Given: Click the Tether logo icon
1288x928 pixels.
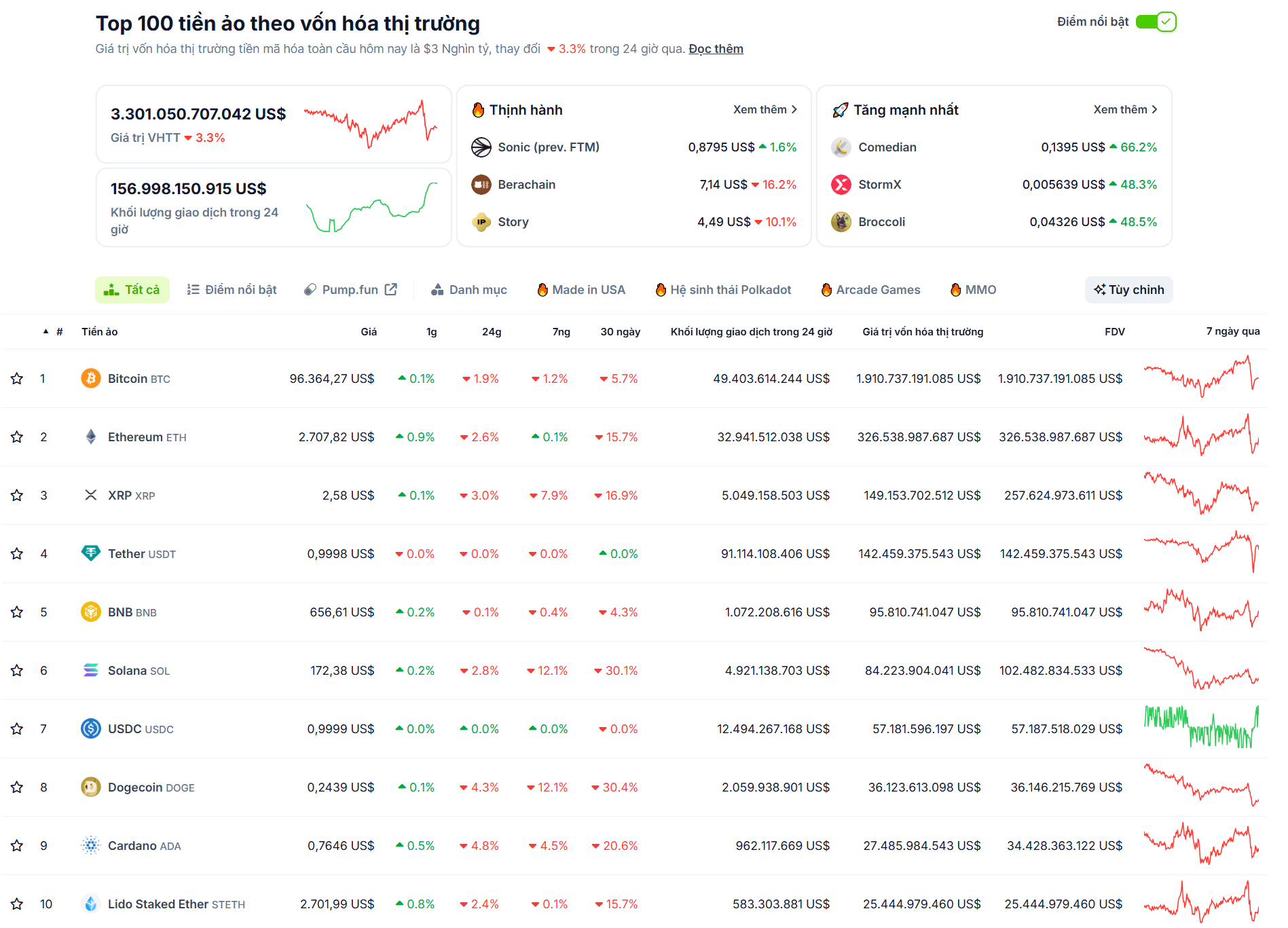Looking at the screenshot, I should tap(91, 553).
